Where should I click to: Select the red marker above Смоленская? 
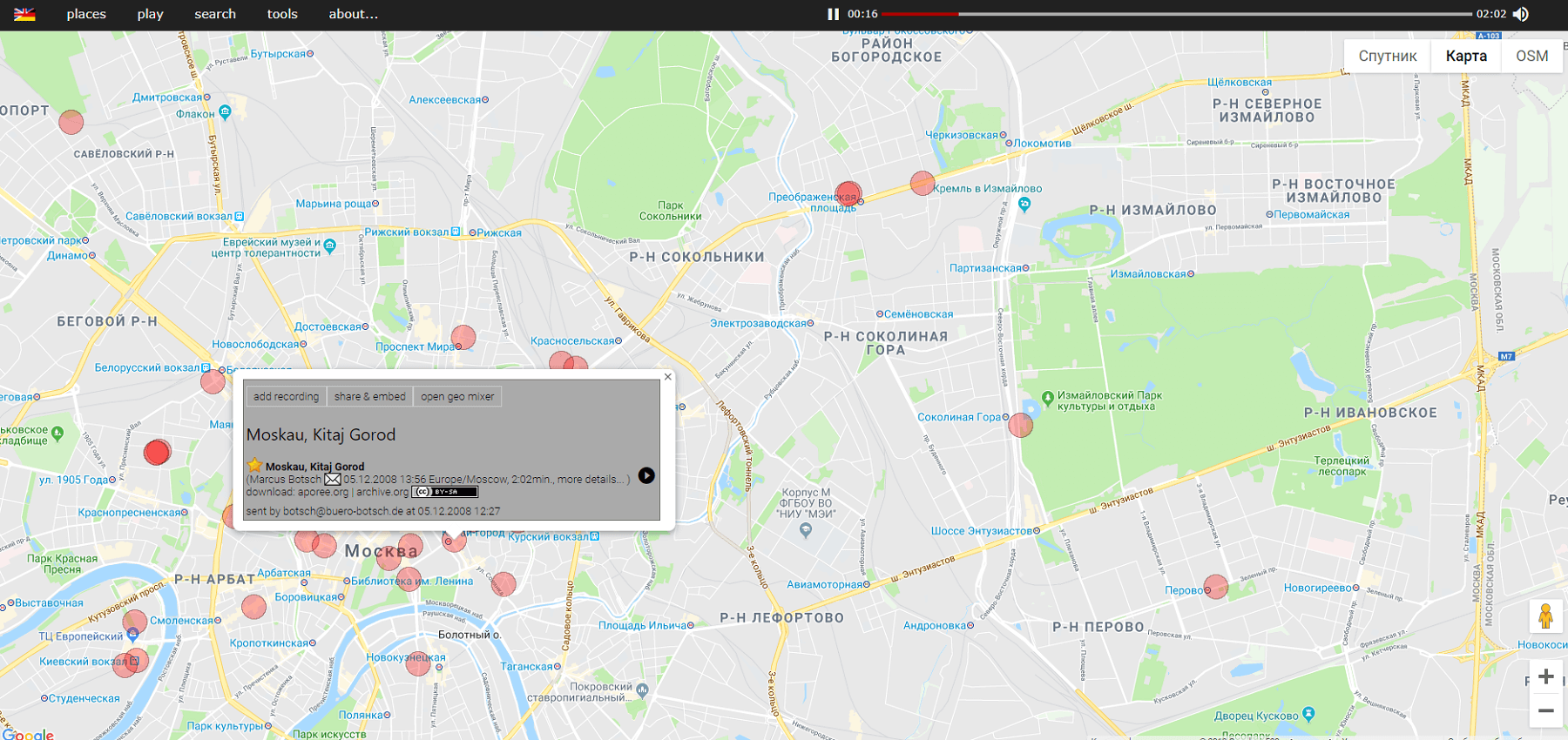tap(253, 607)
